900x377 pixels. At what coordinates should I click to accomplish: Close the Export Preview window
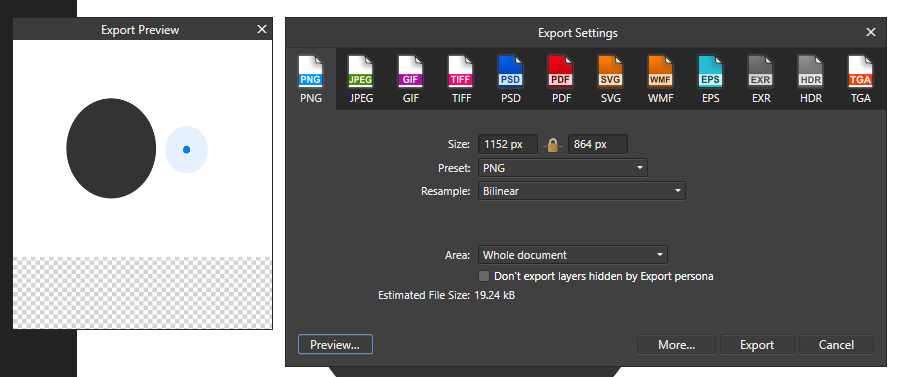(x=262, y=29)
